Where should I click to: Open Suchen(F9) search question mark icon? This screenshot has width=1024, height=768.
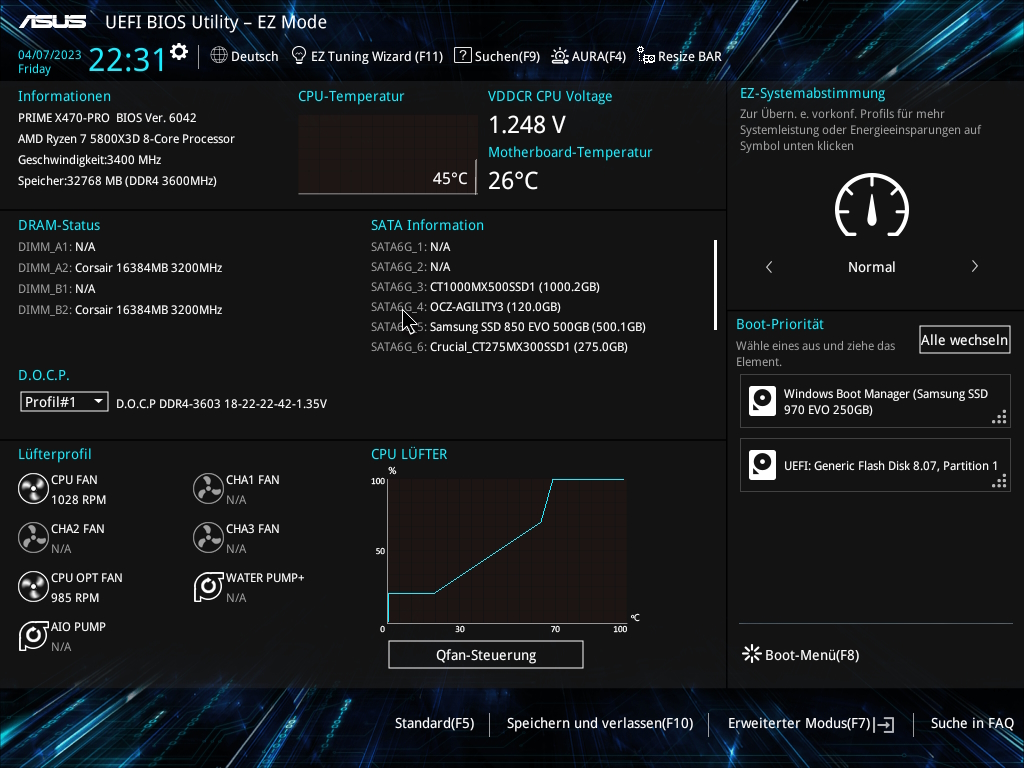point(462,56)
